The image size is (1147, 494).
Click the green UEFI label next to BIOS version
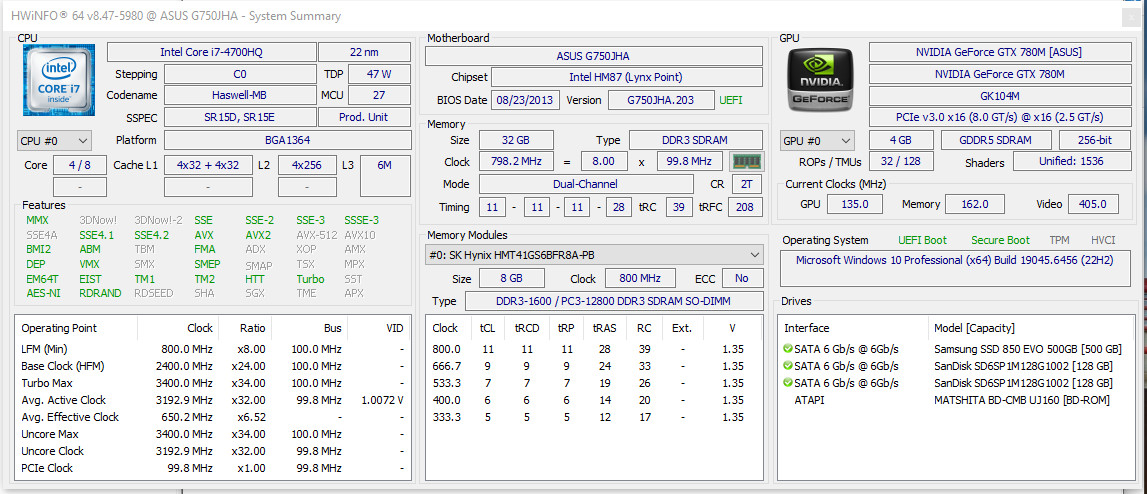(730, 100)
